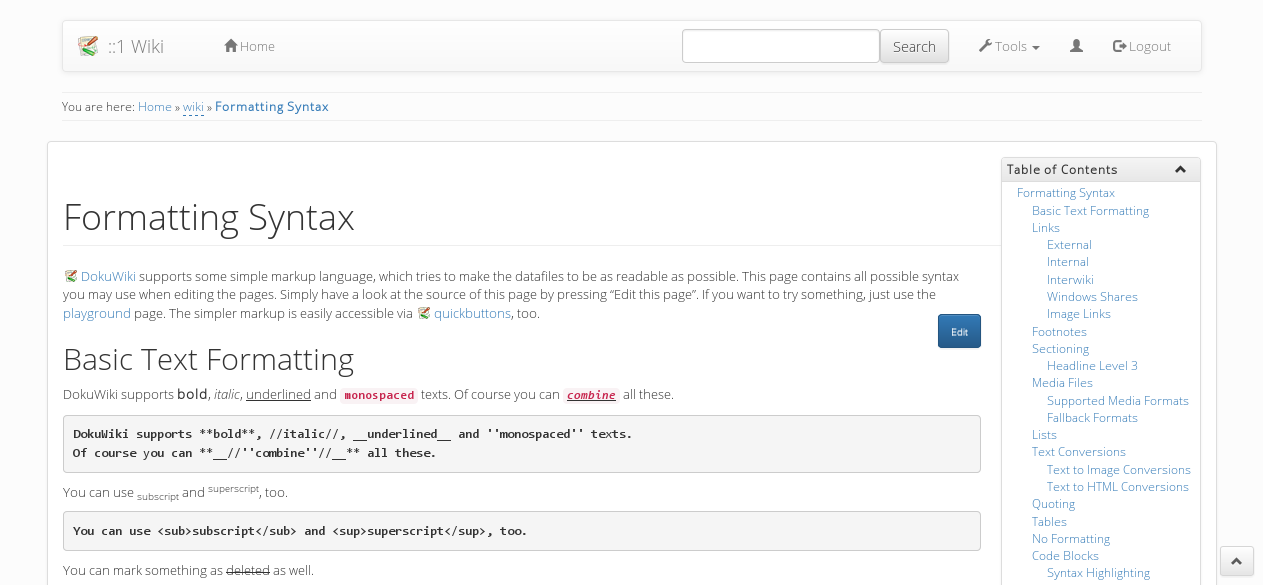The image size is (1263, 585).
Task: Open the DokuWiki link in intro paragraph
Action: click(108, 276)
